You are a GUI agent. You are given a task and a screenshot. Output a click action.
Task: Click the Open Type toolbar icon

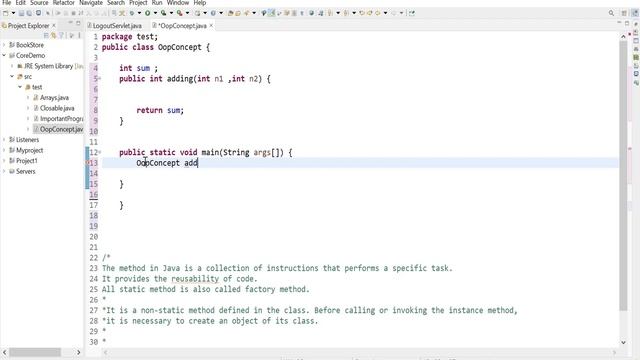point(230,13)
